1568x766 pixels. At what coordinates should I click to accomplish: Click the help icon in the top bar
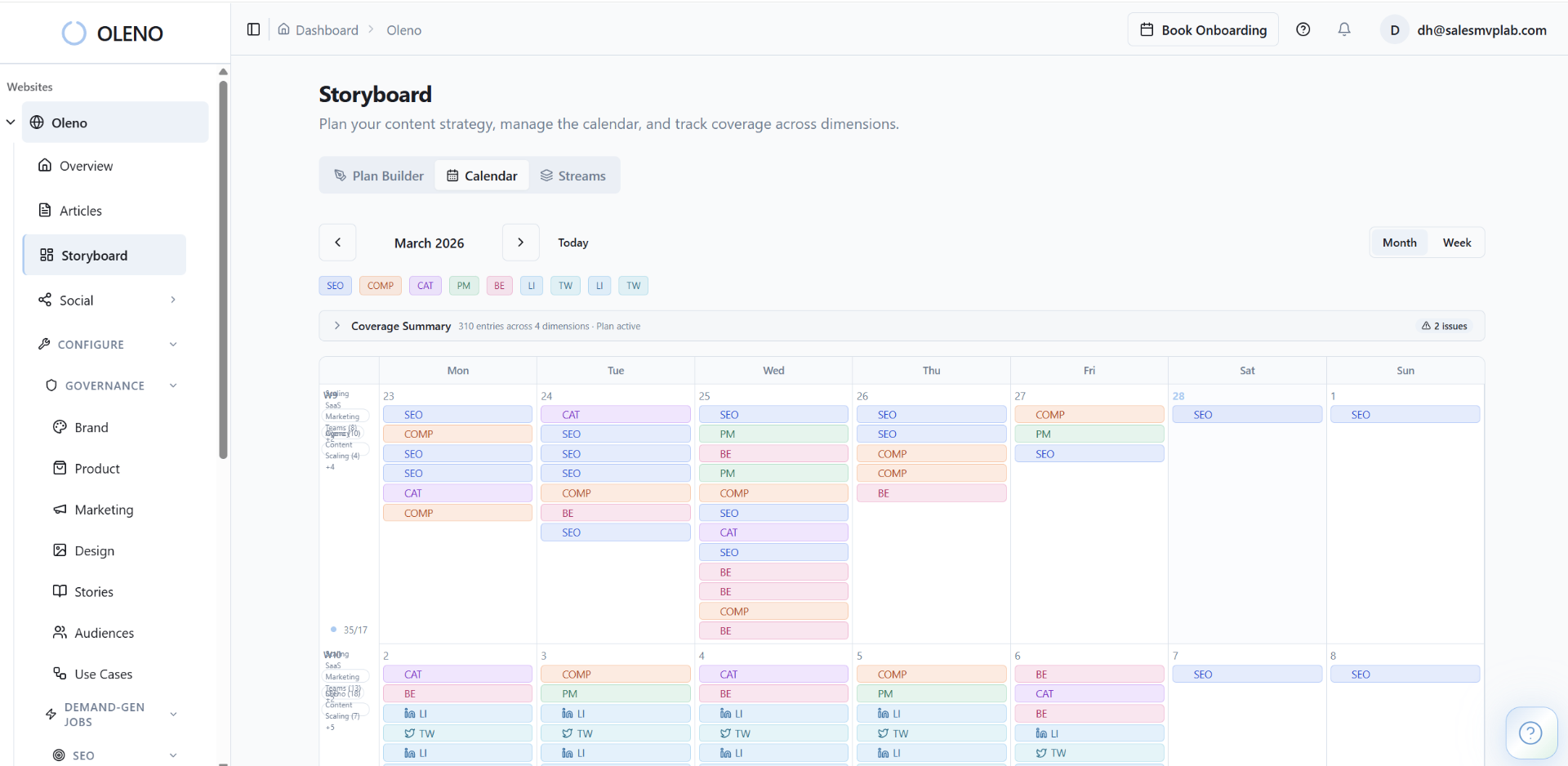pos(1303,29)
